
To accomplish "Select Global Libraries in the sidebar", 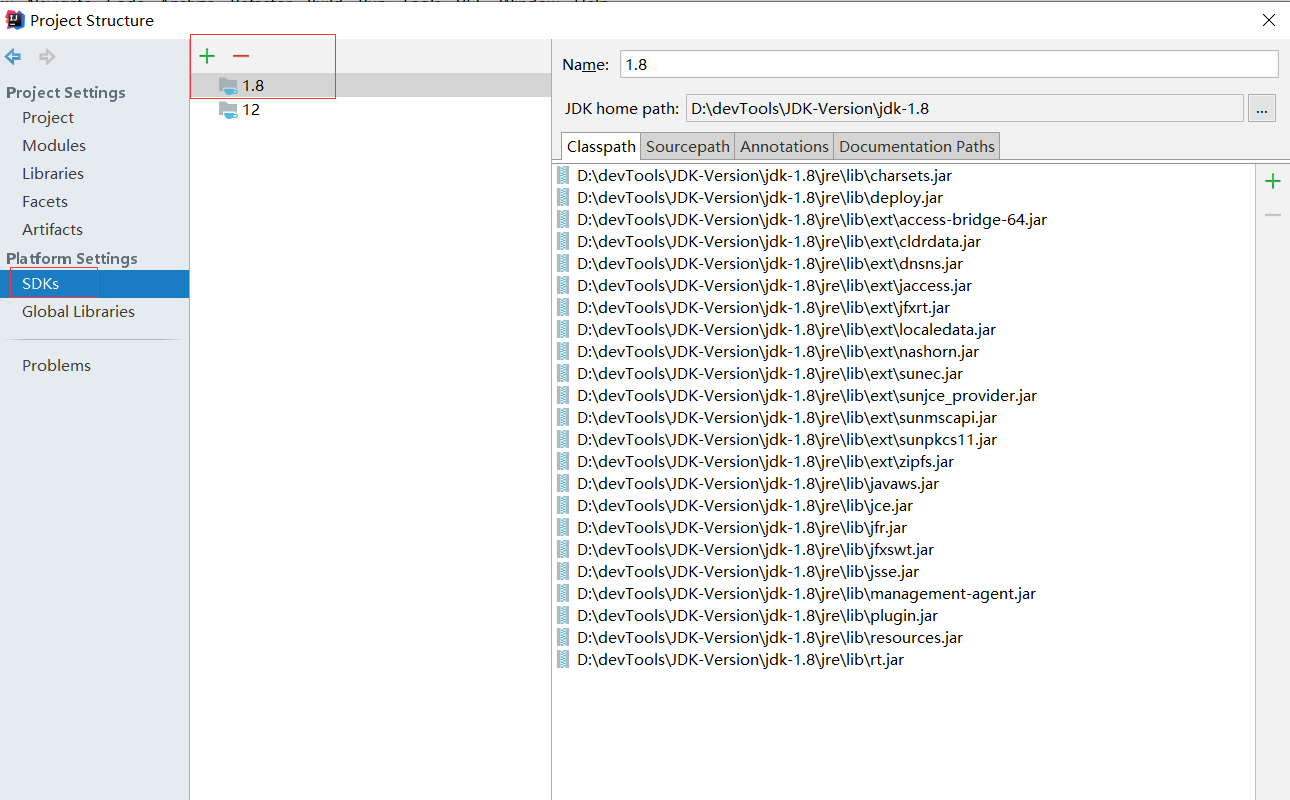I will point(78,311).
